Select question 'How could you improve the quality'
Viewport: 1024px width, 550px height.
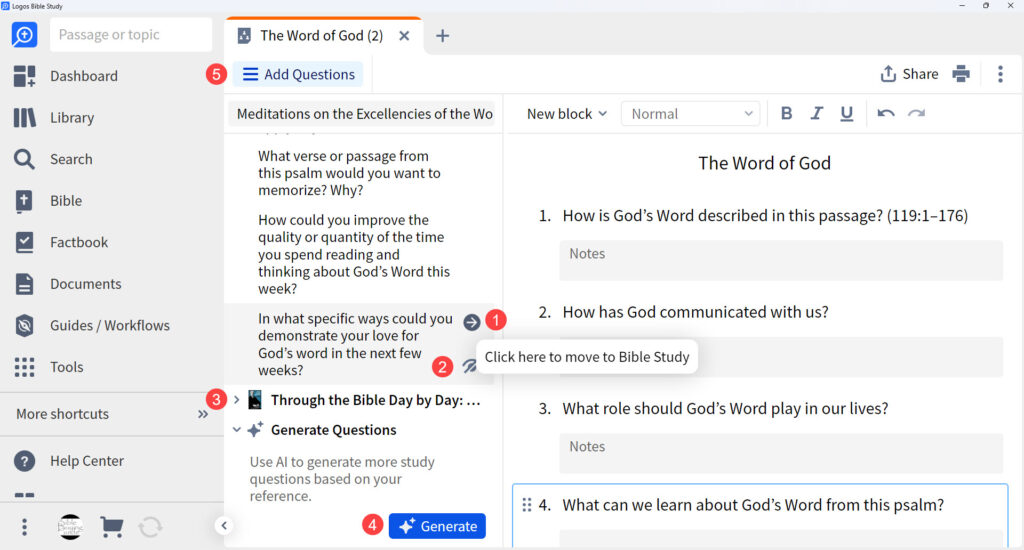click(x=354, y=254)
